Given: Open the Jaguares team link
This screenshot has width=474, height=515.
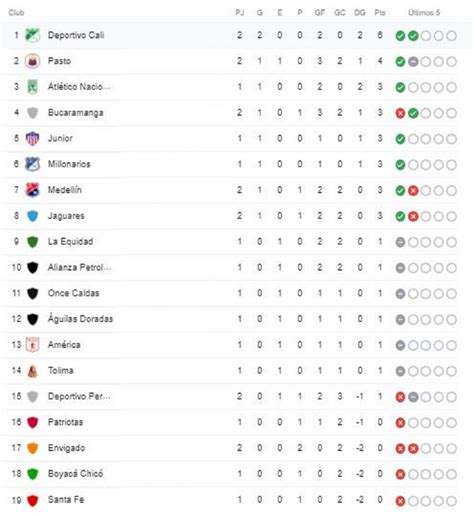Looking at the screenshot, I should 66,216.
